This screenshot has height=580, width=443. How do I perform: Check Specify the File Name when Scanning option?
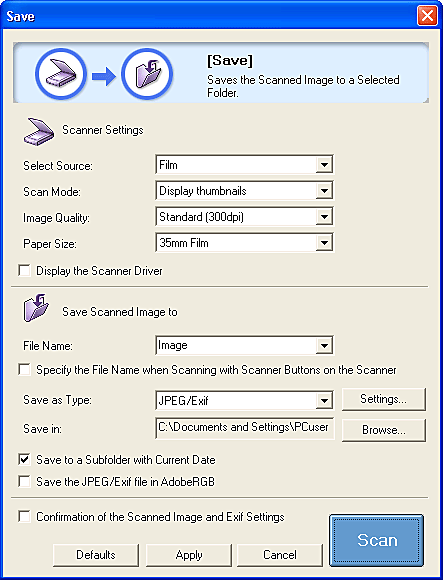[x=24, y=369]
